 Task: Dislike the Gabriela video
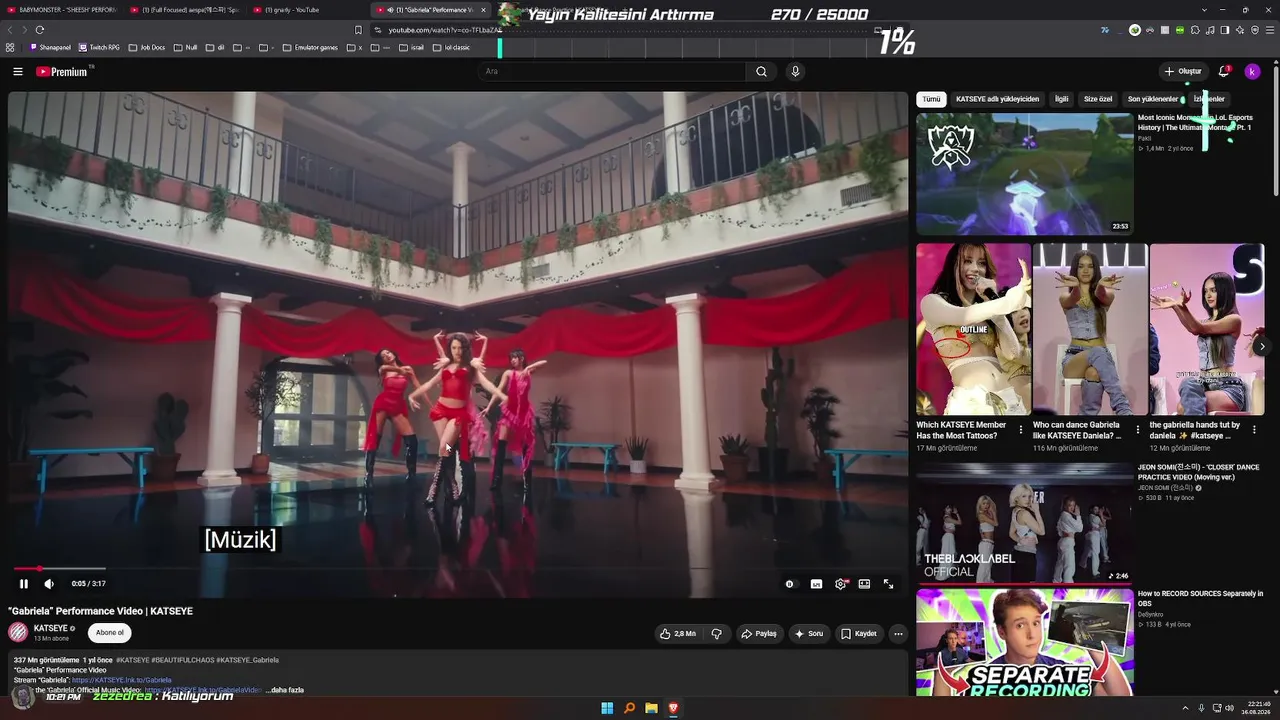click(716, 633)
